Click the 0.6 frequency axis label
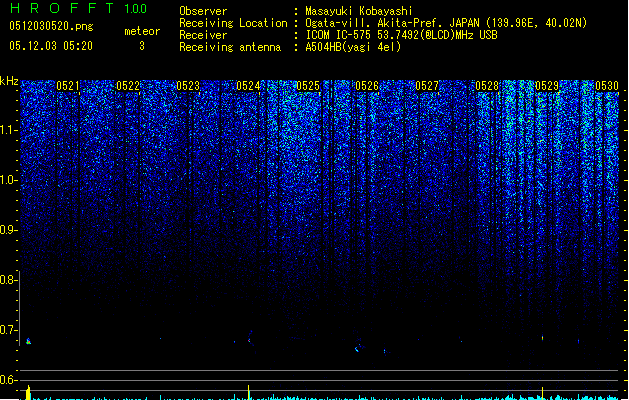The height and width of the screenshot is (400, 629). 7,380
